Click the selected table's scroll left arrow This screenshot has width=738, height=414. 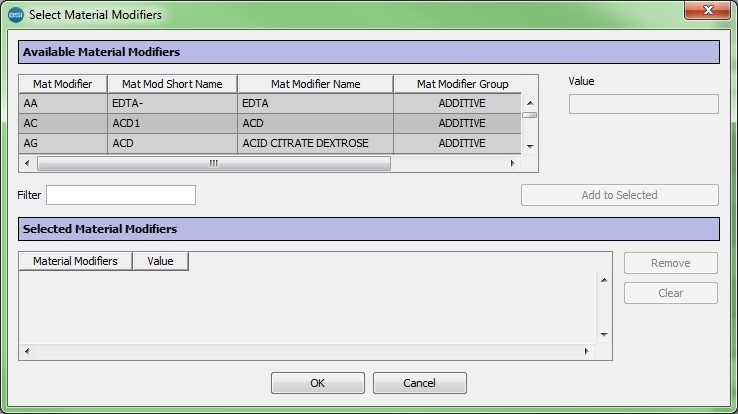[27, 351]
